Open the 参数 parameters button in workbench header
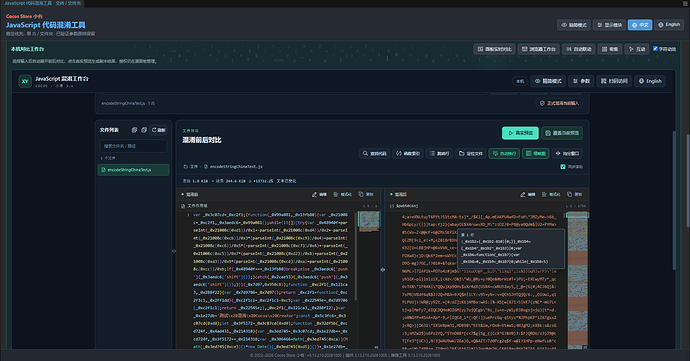 581,81
